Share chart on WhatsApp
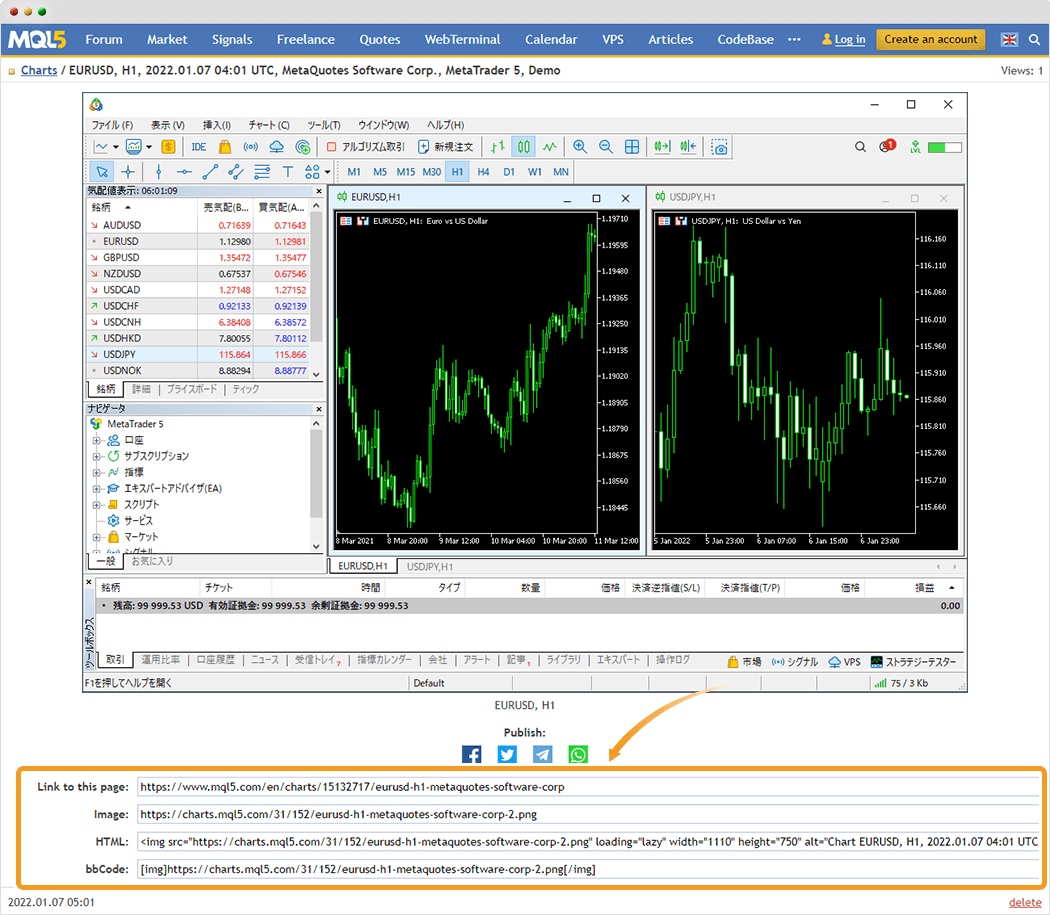This screenshot has height=915, width=1050. pyautogui.click(x=578, y=754)
